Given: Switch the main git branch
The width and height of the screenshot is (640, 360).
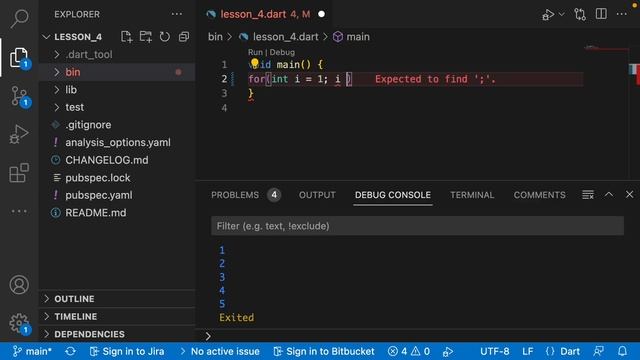Looking at the screenshot, I should point(32,351).
